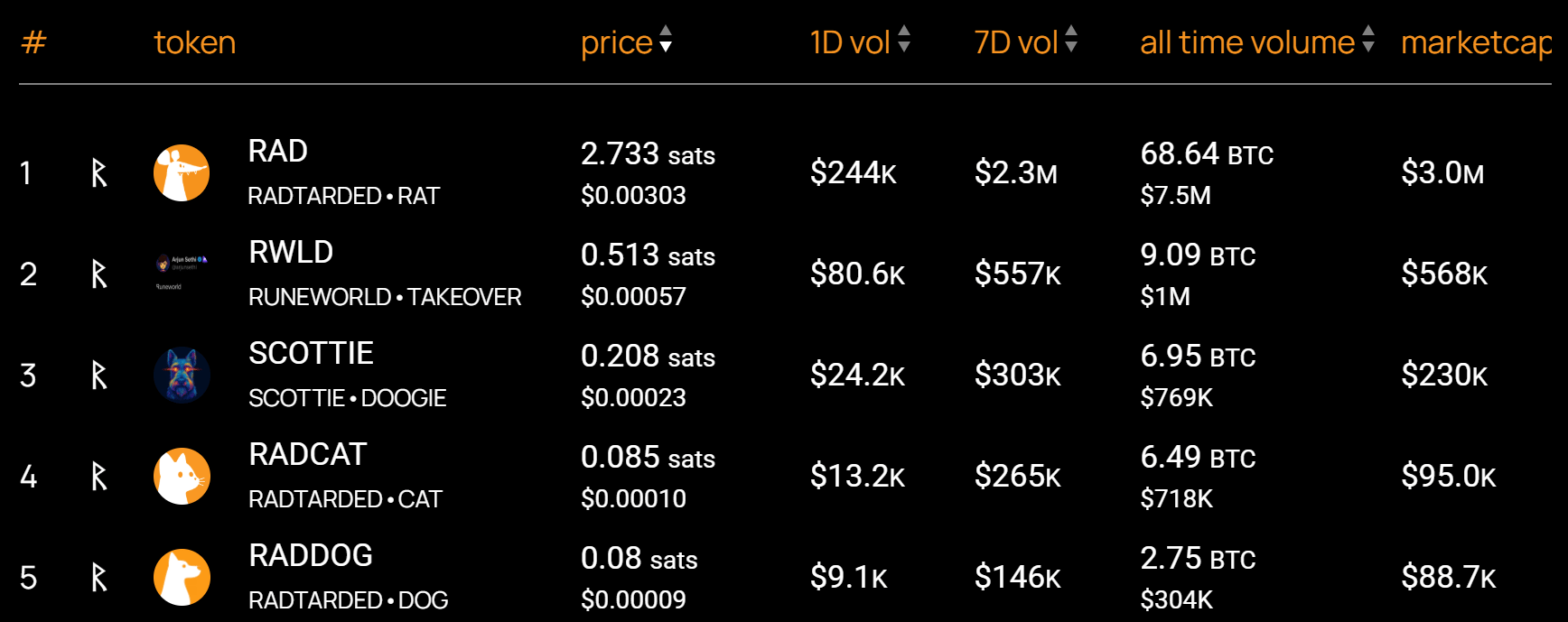Viewport: 1568px width, 622px height.
Task: Click the SCOTTIE dog token icon
Action: click(182, 375)
